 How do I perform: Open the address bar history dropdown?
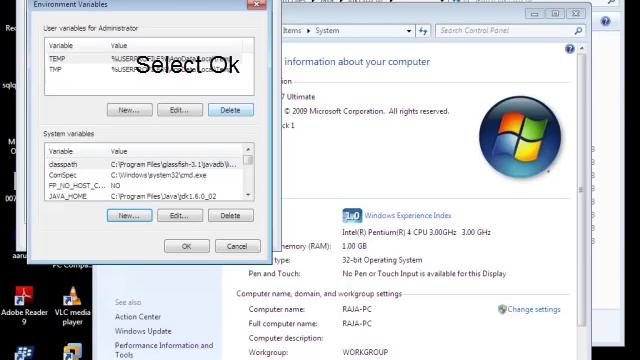409,31
